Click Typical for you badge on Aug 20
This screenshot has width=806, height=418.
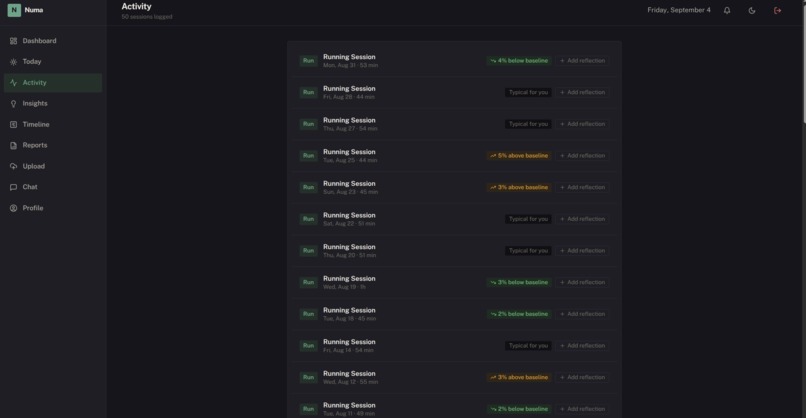pyautogui.click(x=528, y=251)
